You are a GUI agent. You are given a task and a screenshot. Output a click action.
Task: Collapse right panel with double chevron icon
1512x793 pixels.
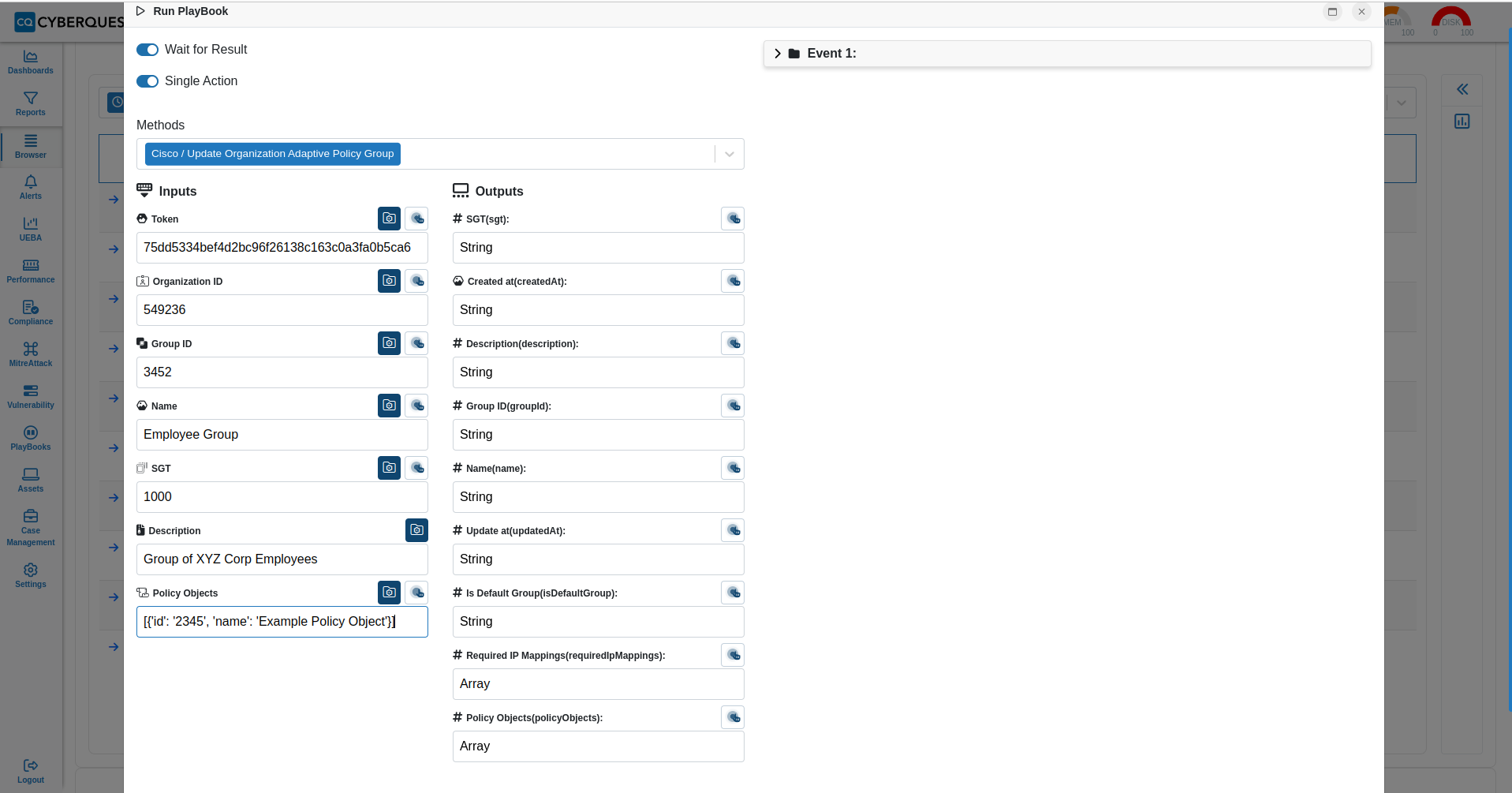[x=1462, y=89]
